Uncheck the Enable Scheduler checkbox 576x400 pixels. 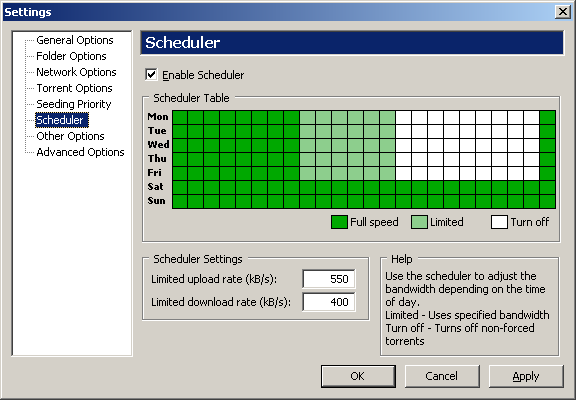coord(151,75)
